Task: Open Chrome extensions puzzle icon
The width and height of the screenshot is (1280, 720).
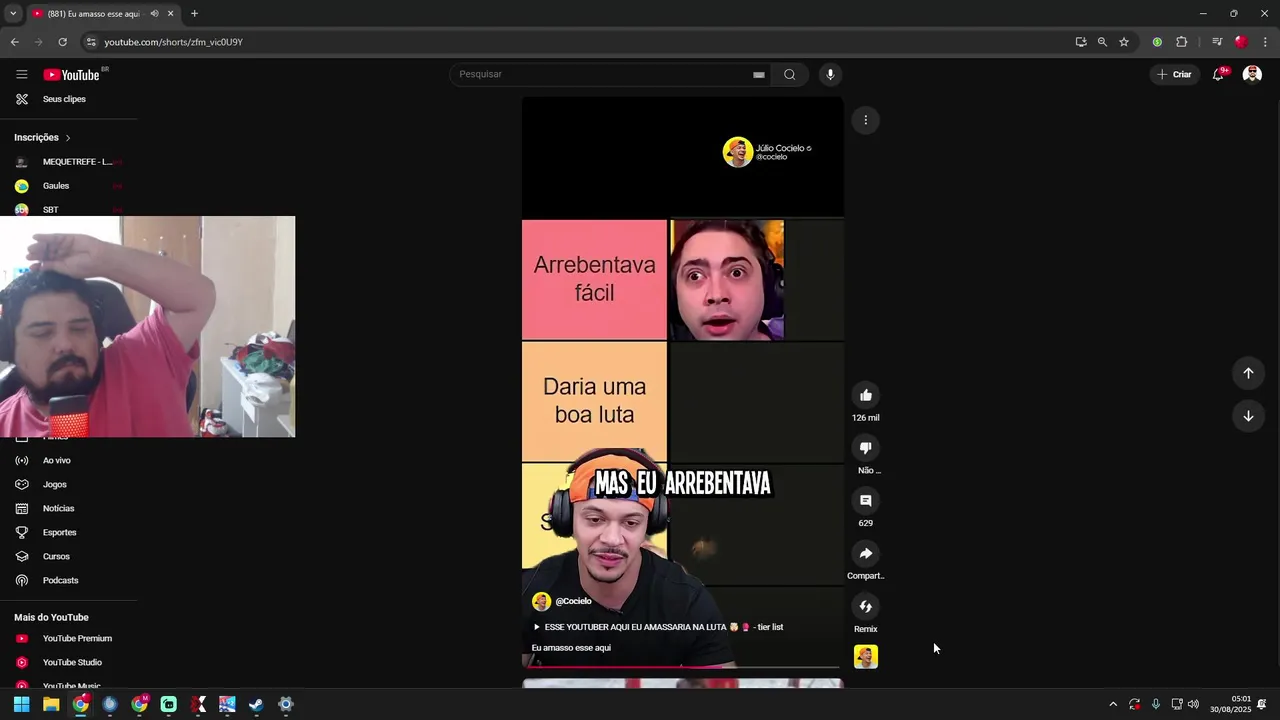Action: (x=1182, y=42)
